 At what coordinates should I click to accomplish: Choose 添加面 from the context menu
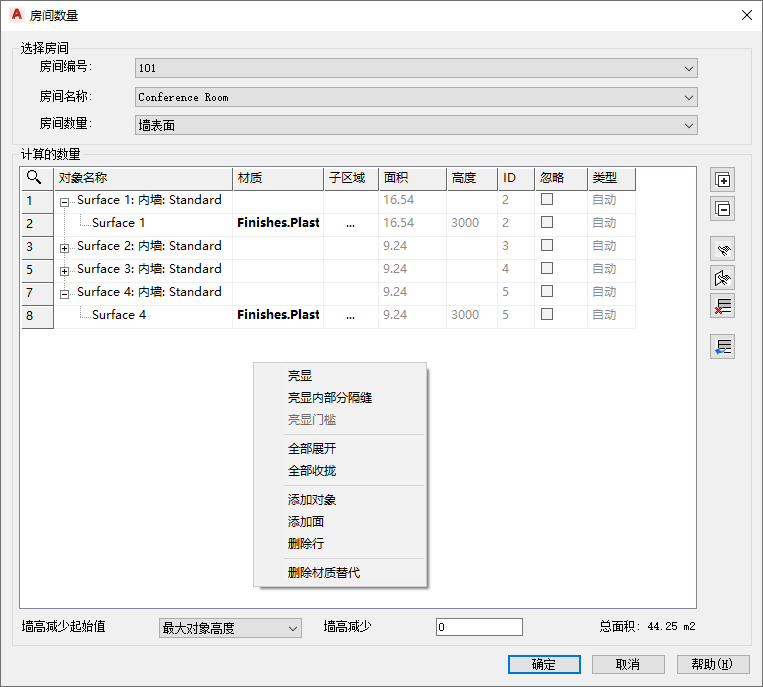point(340,522)
